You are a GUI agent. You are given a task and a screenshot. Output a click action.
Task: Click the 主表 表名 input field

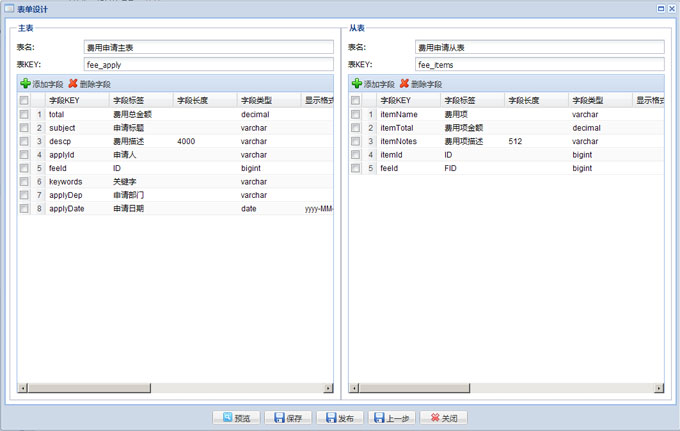click(x=209, y=47)
